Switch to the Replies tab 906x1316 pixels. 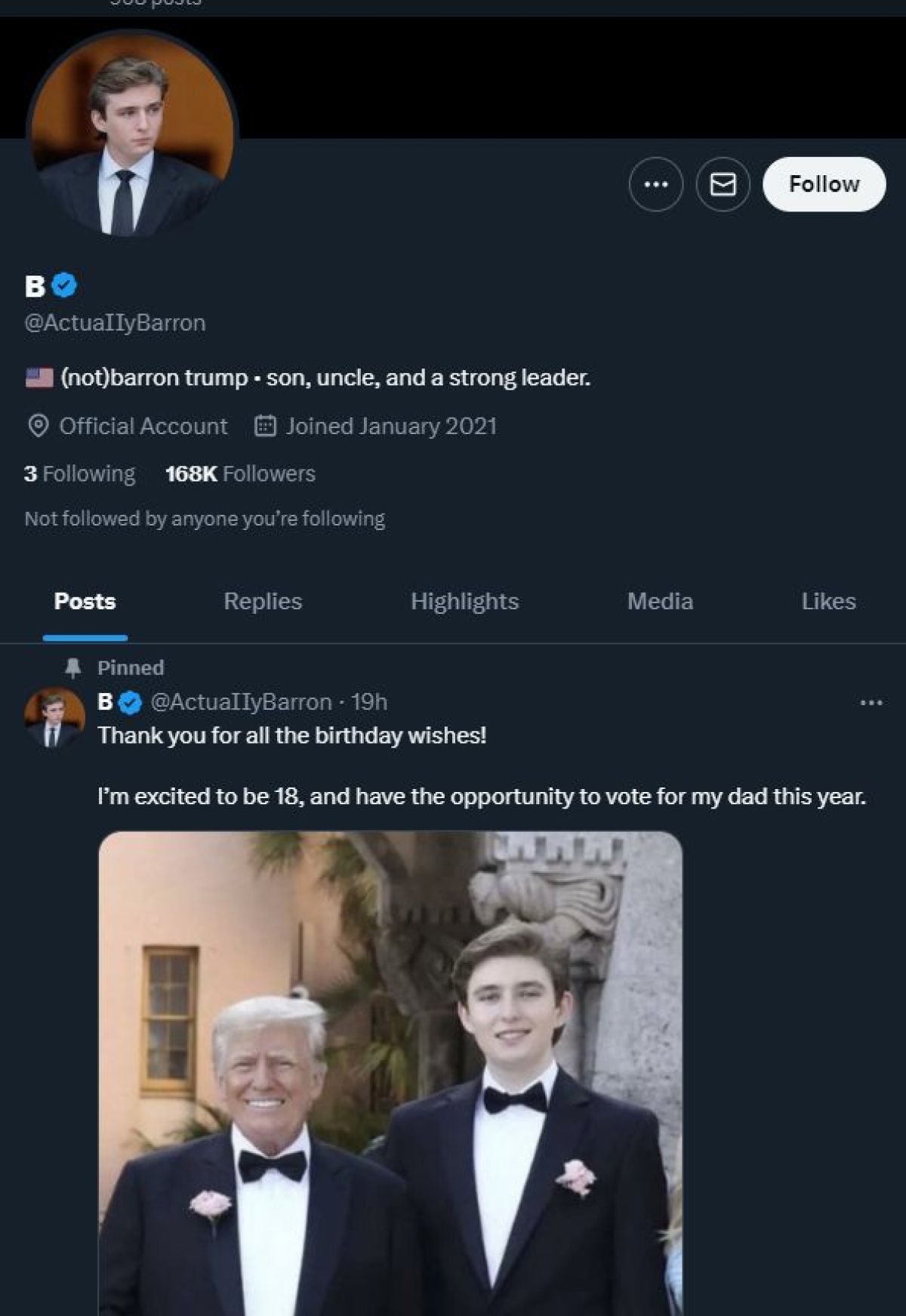point(263,601)
